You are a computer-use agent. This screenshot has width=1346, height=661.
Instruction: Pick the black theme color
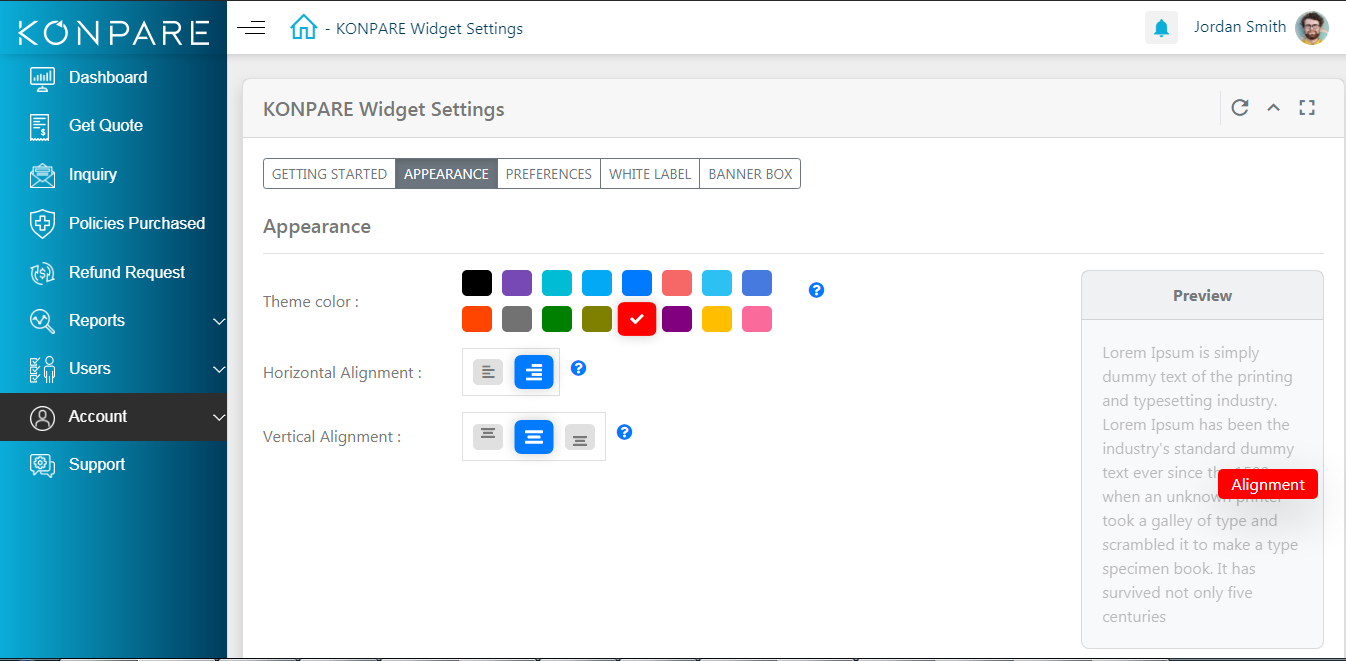[x=477, y=283]
